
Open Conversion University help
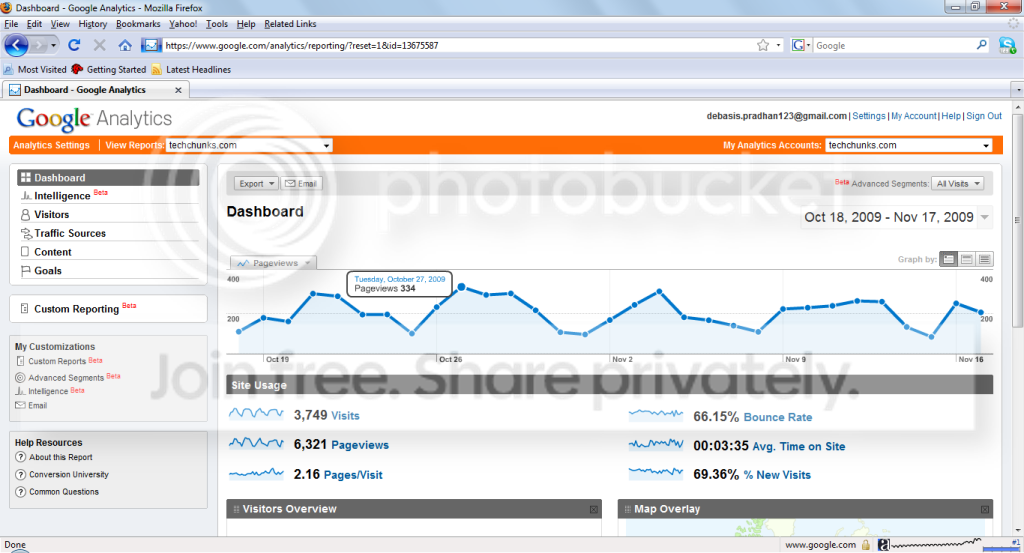(69, 475)
